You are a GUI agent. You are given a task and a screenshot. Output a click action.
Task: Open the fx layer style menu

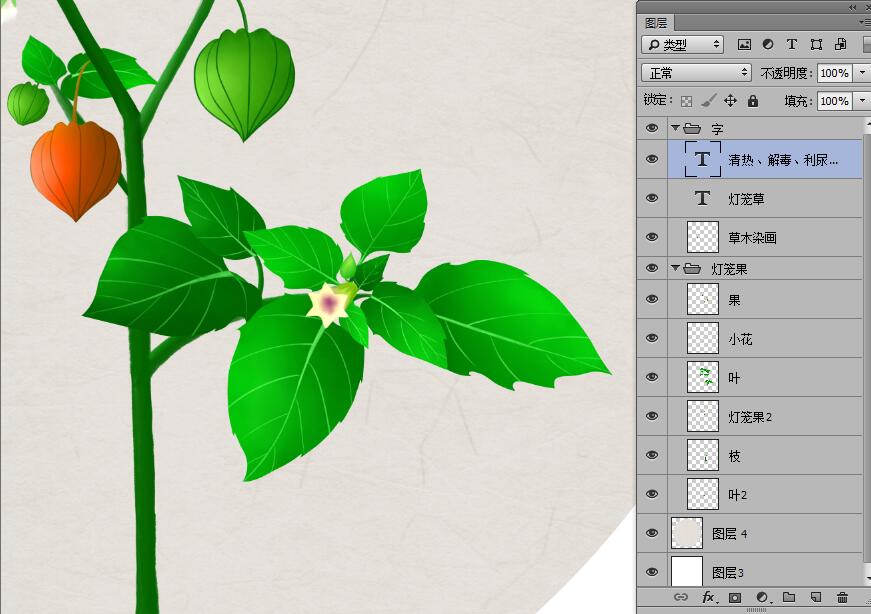pos(709,597)
